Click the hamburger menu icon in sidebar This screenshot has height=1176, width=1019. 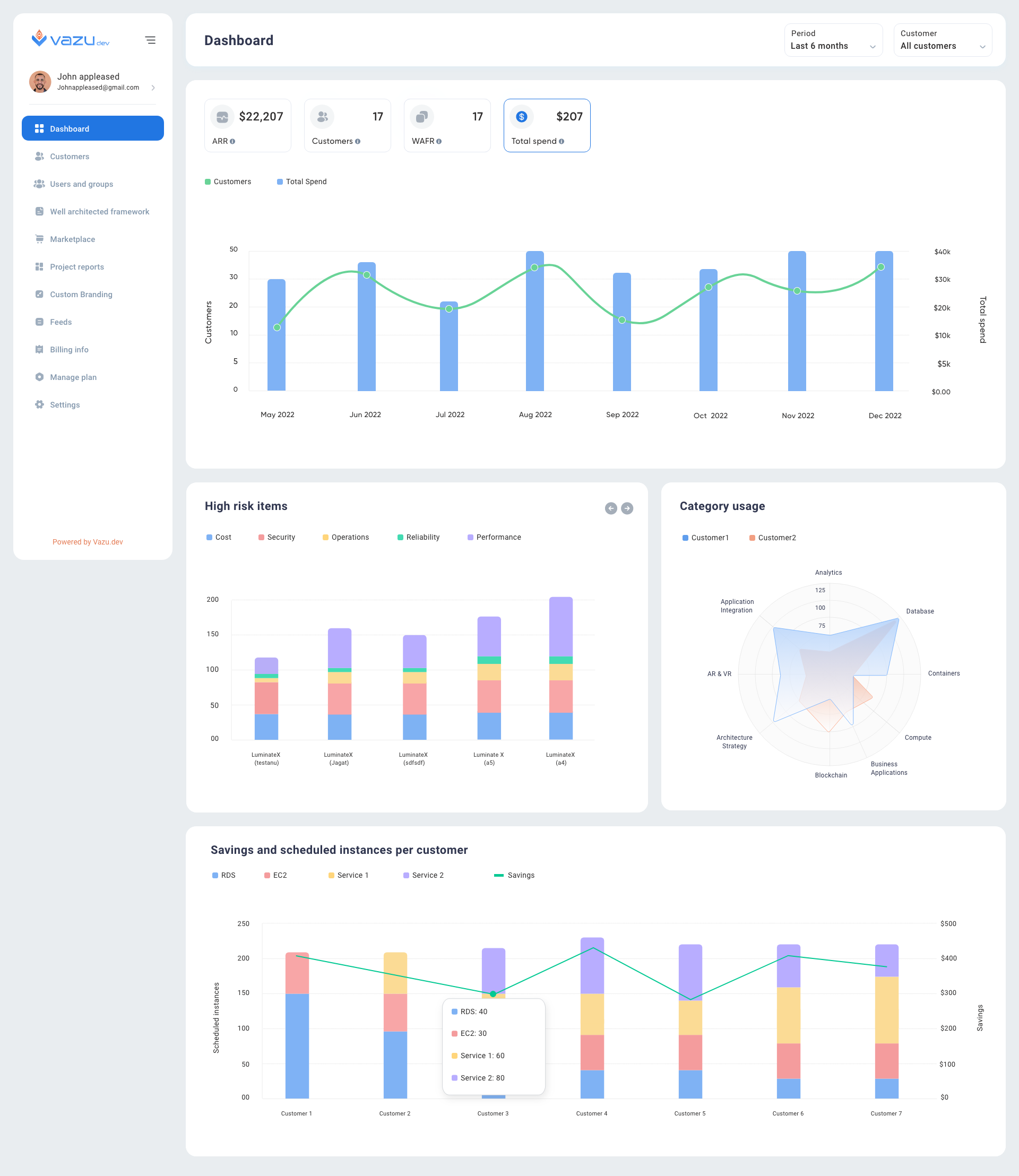150,40
